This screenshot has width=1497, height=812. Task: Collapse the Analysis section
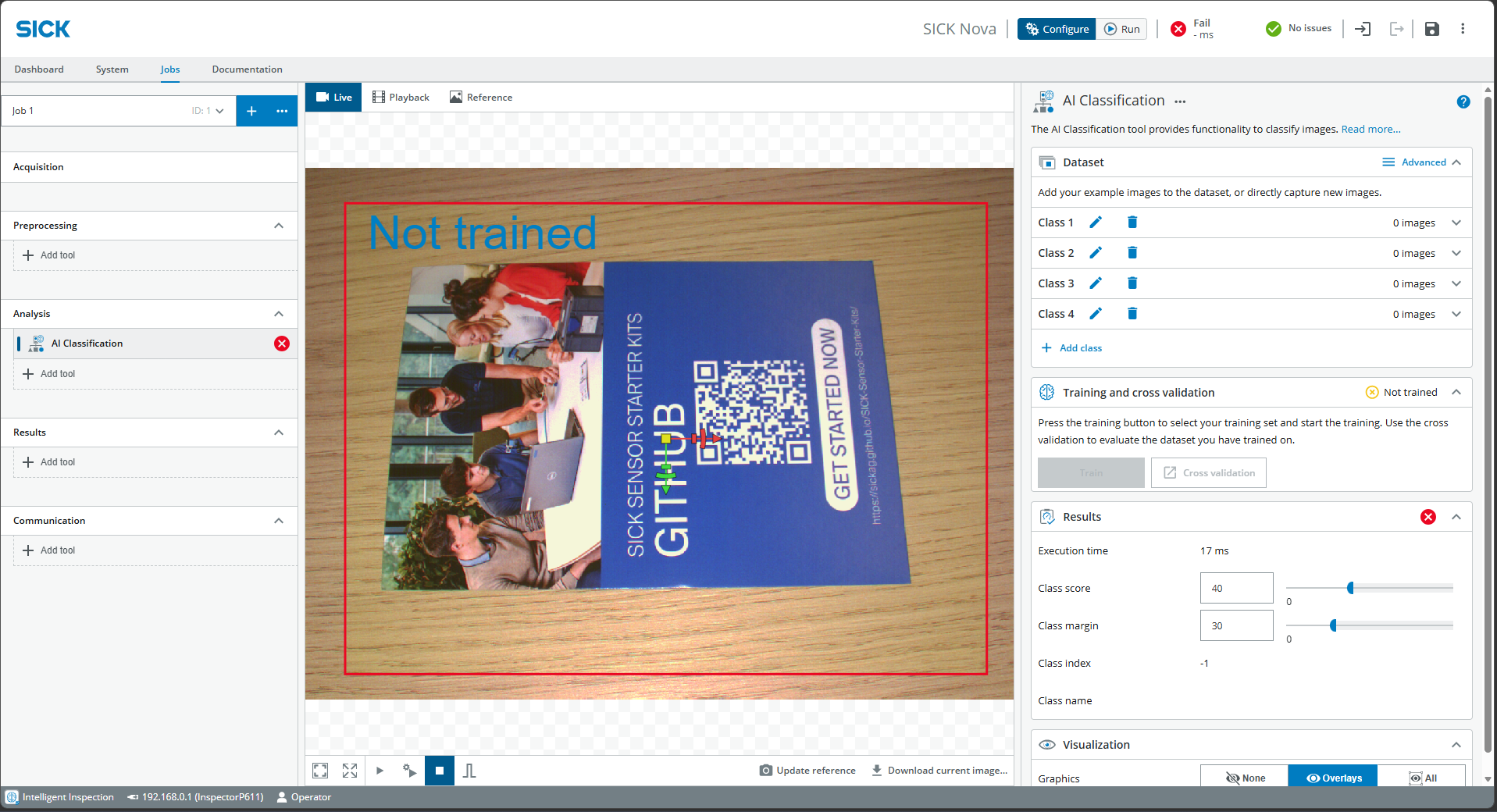[x=279, y=314]
